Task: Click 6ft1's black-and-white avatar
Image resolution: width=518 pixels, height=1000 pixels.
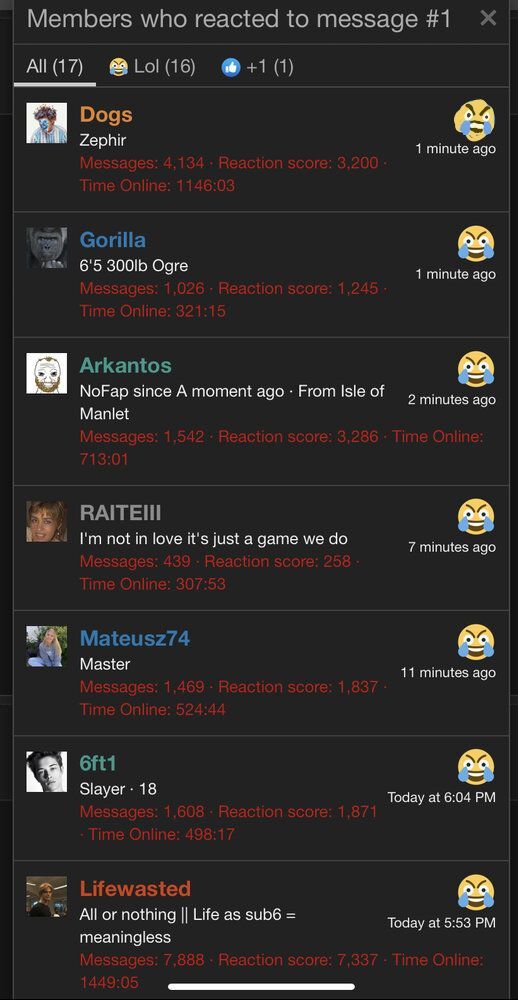Action: click(x=47, y=772)
